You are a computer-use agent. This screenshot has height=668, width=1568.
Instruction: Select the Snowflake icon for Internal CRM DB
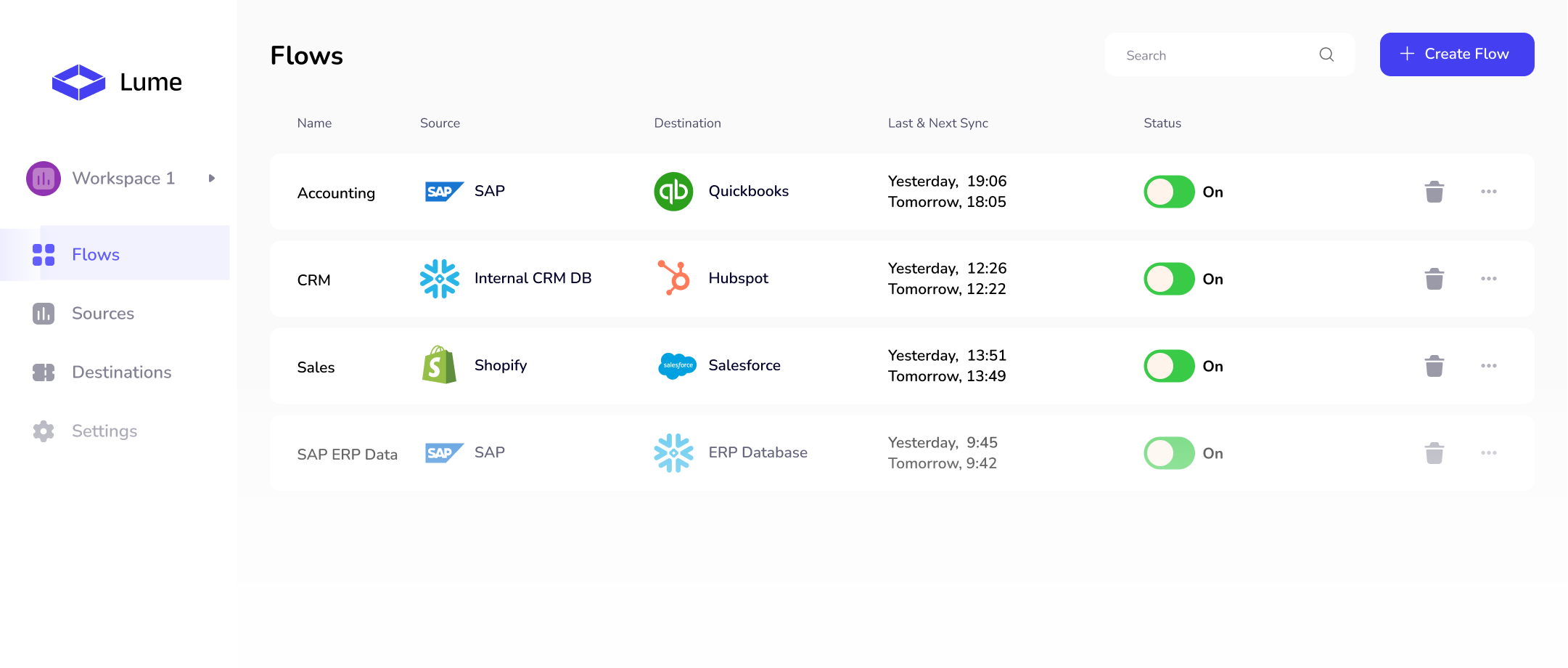440,278
